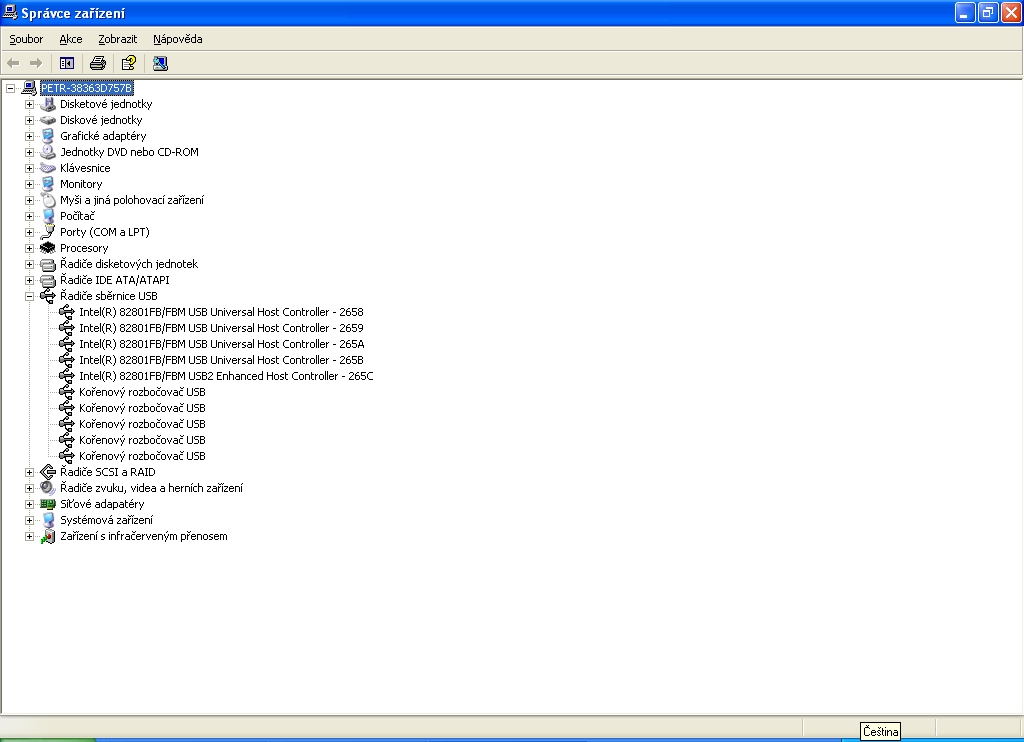Close the Správce zařízení window
Screen dimensions: 1024x742
pos(1011,12)
